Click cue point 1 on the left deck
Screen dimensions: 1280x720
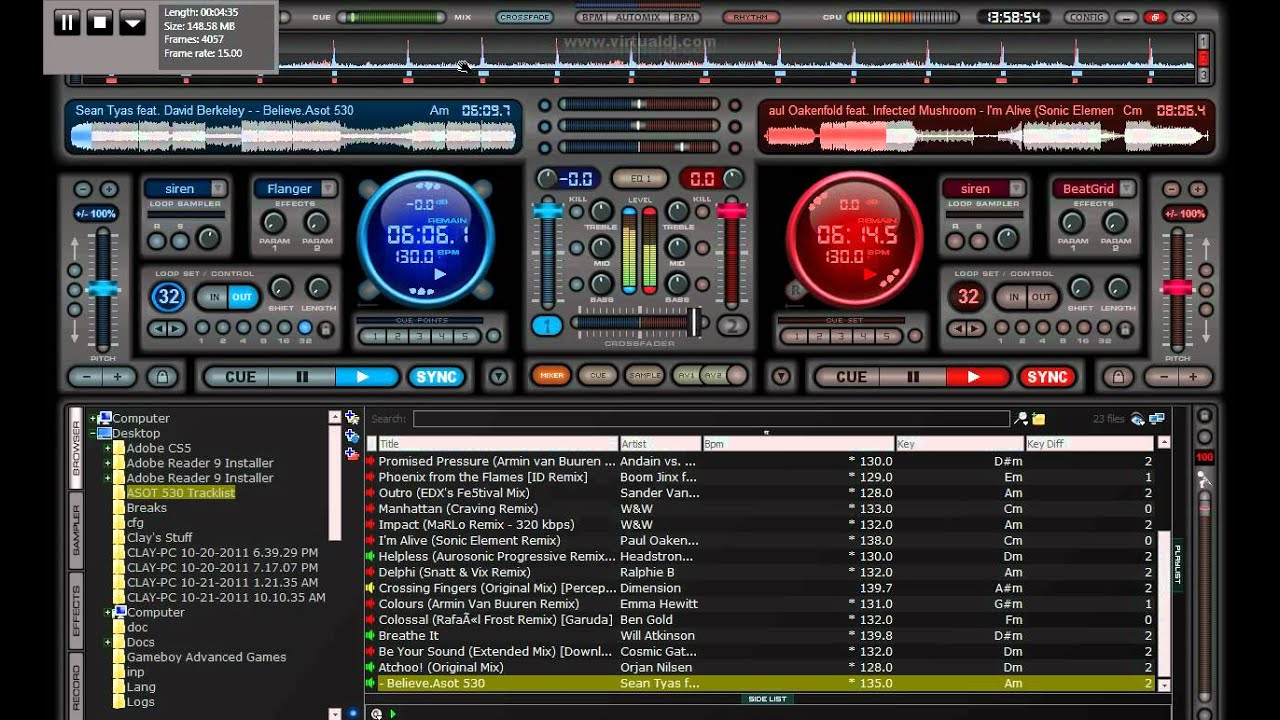374,336
